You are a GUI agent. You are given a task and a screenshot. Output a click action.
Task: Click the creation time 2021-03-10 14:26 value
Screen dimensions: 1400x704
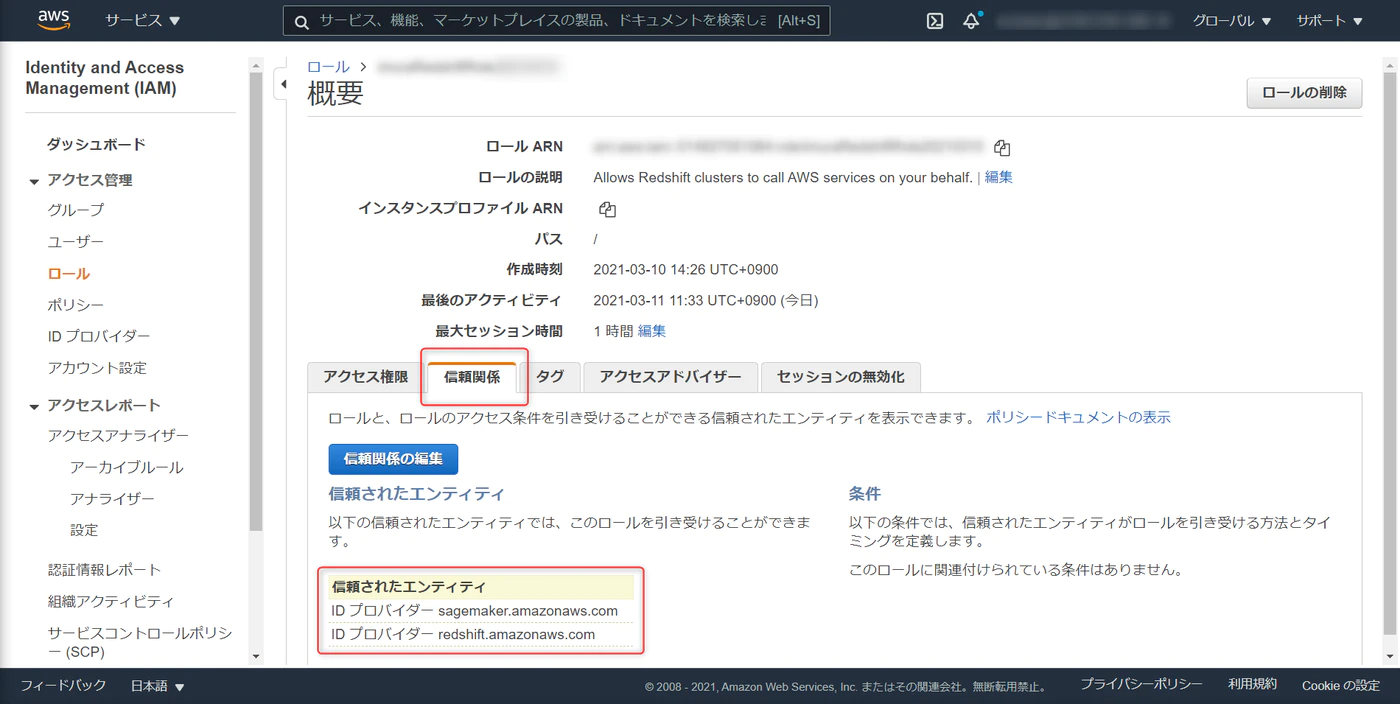tap(686, 270)
